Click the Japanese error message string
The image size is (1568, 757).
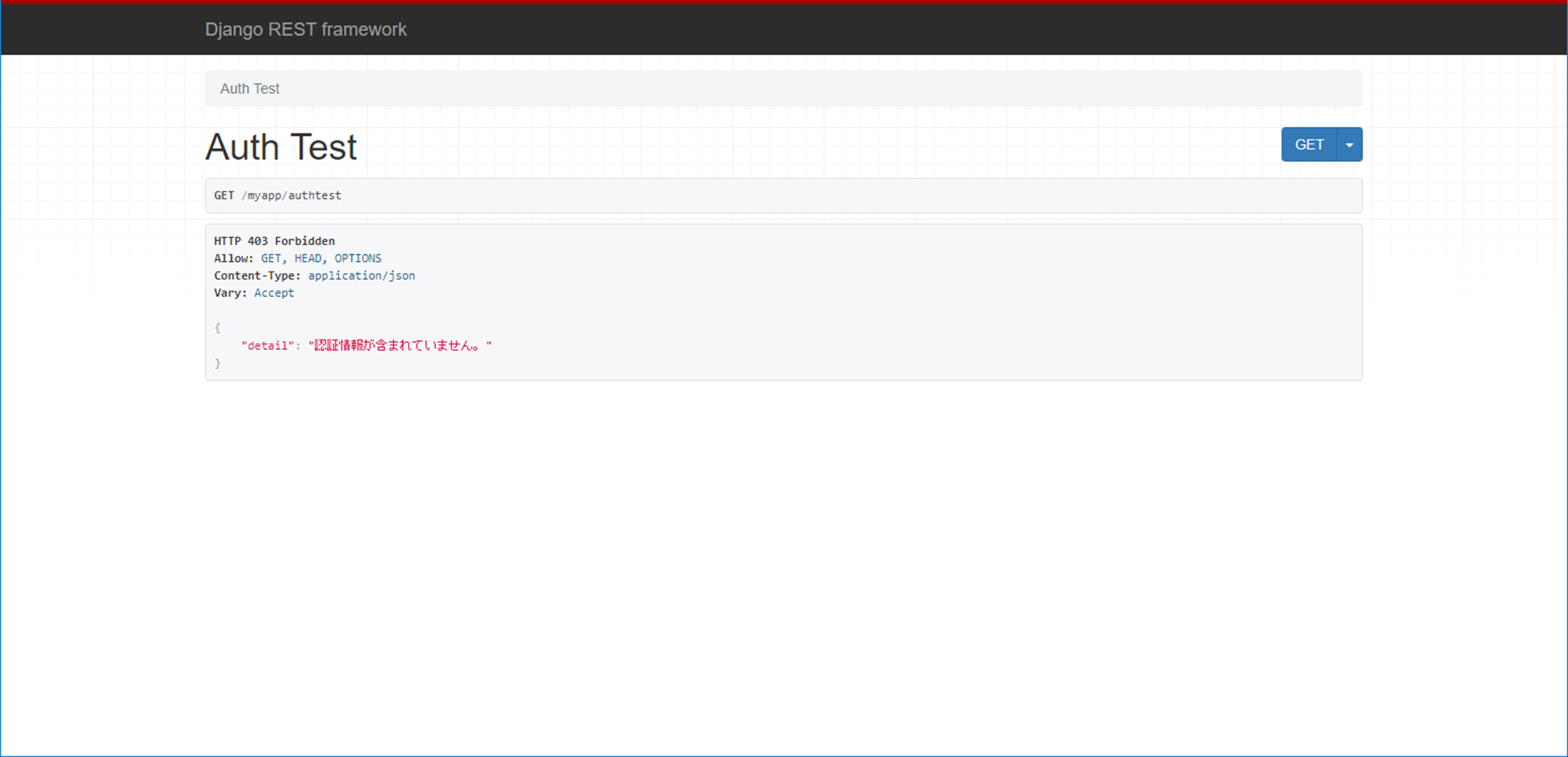pos(400,345)
